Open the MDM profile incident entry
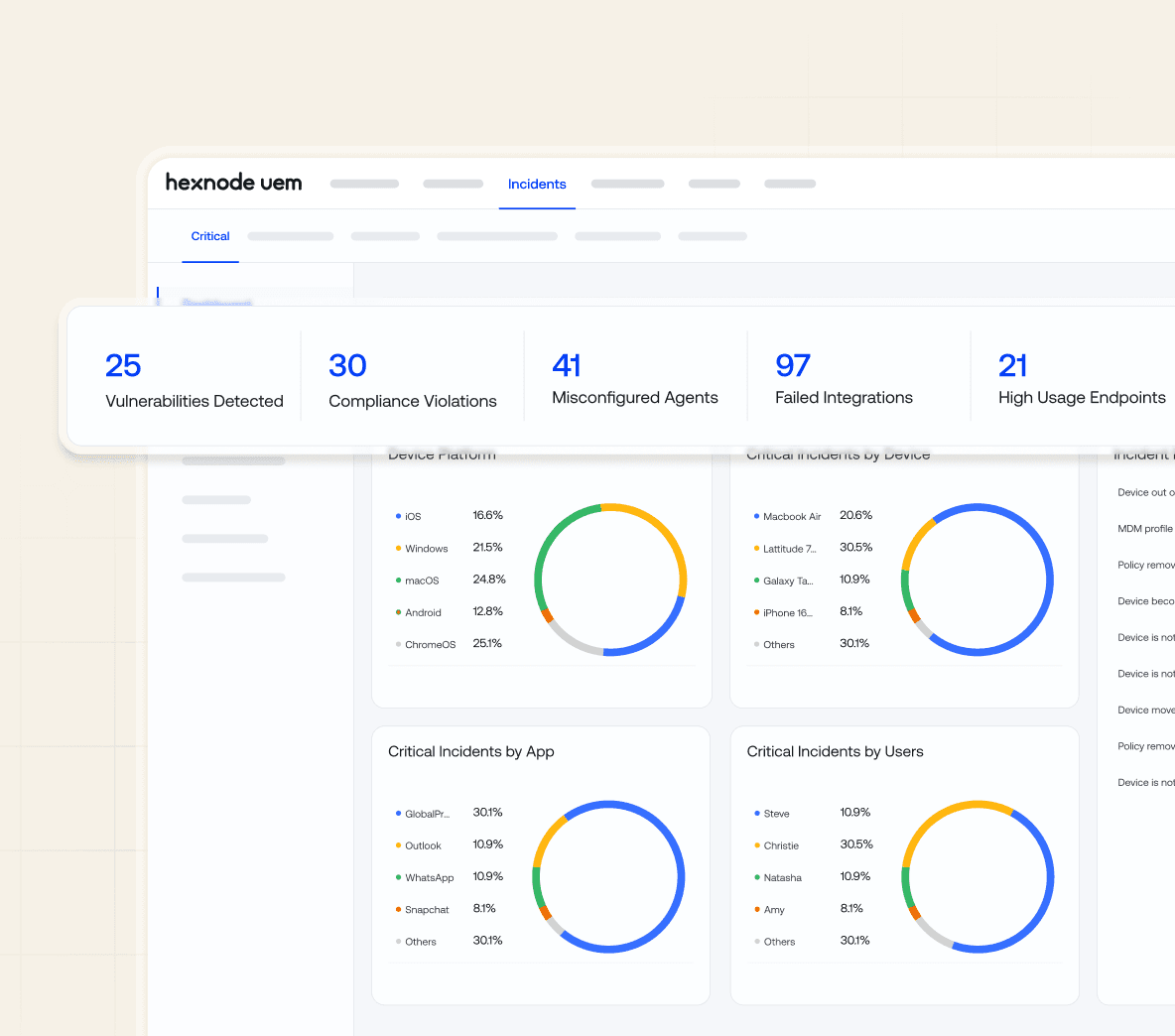 click(x=1144, y=529)
